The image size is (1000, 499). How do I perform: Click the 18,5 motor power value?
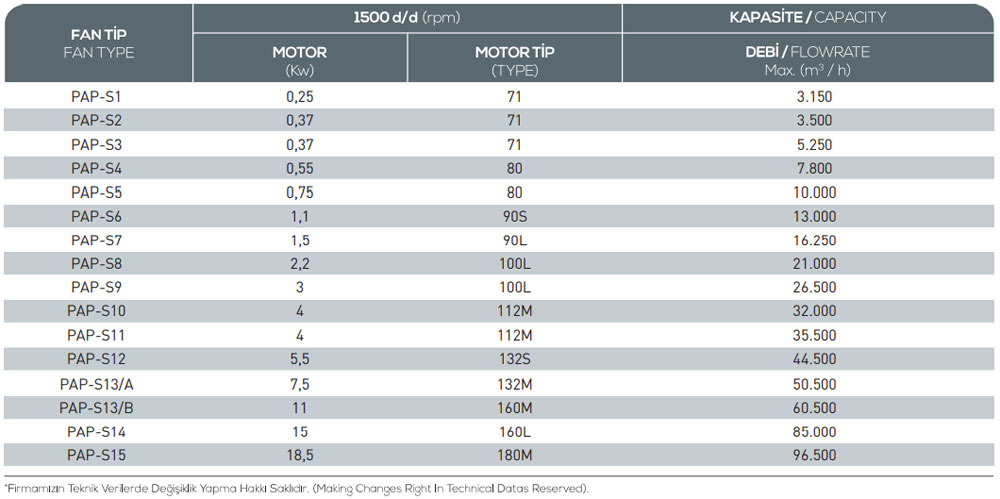tap(300, 455)
